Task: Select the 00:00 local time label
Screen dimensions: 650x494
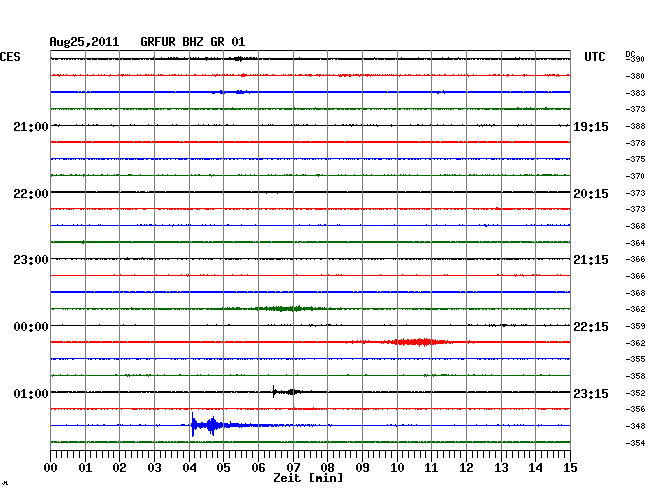Action: [31, 327]
